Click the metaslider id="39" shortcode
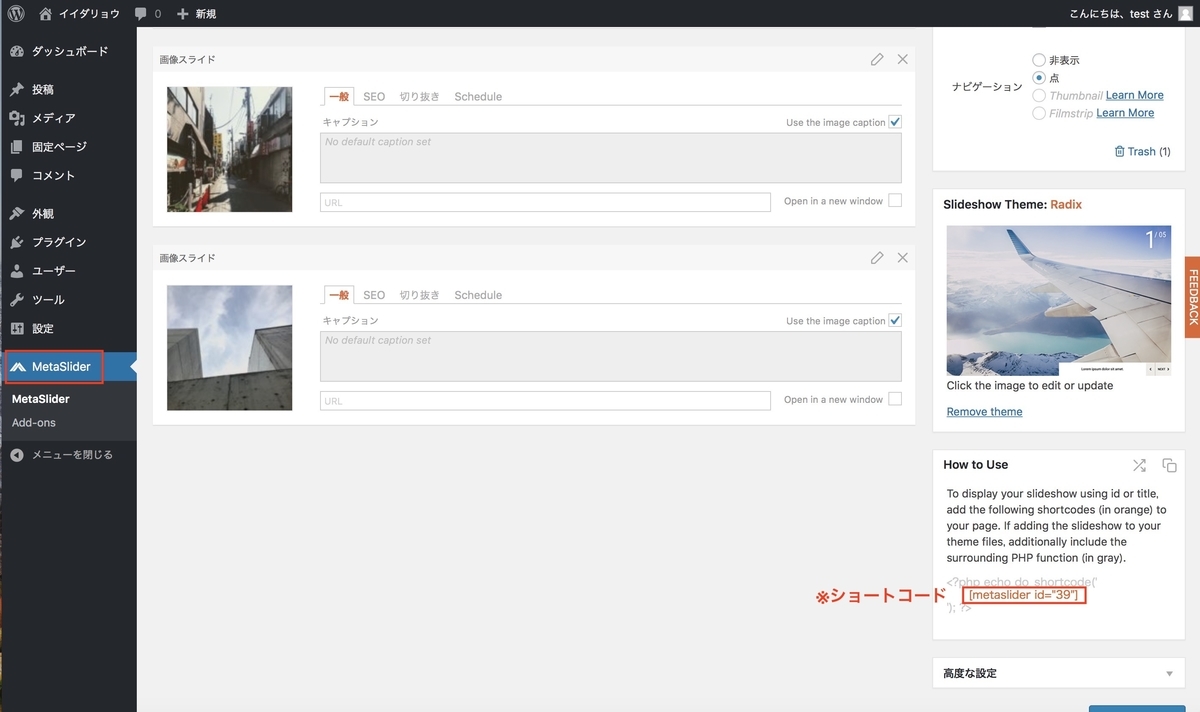Image resolution: width=1200 pixels, height=712 pixels. coord(1024,595)
